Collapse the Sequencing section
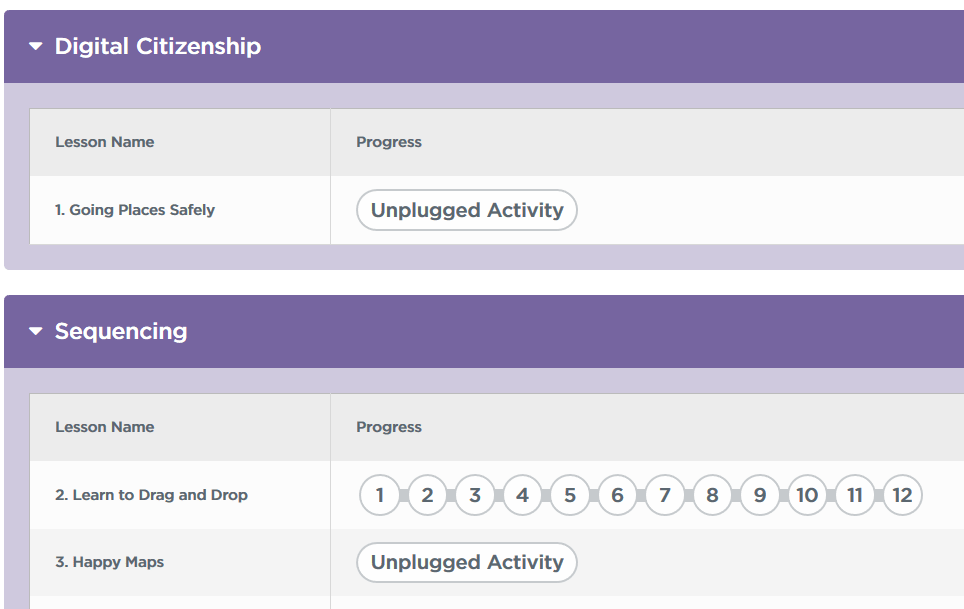The height and width of the screenshot is (609, 964). click(36, 331)
